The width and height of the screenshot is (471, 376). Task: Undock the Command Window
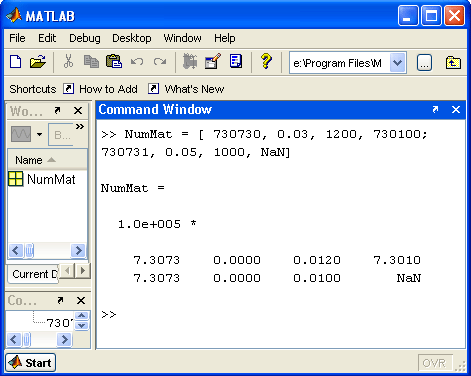coord(435,109)
